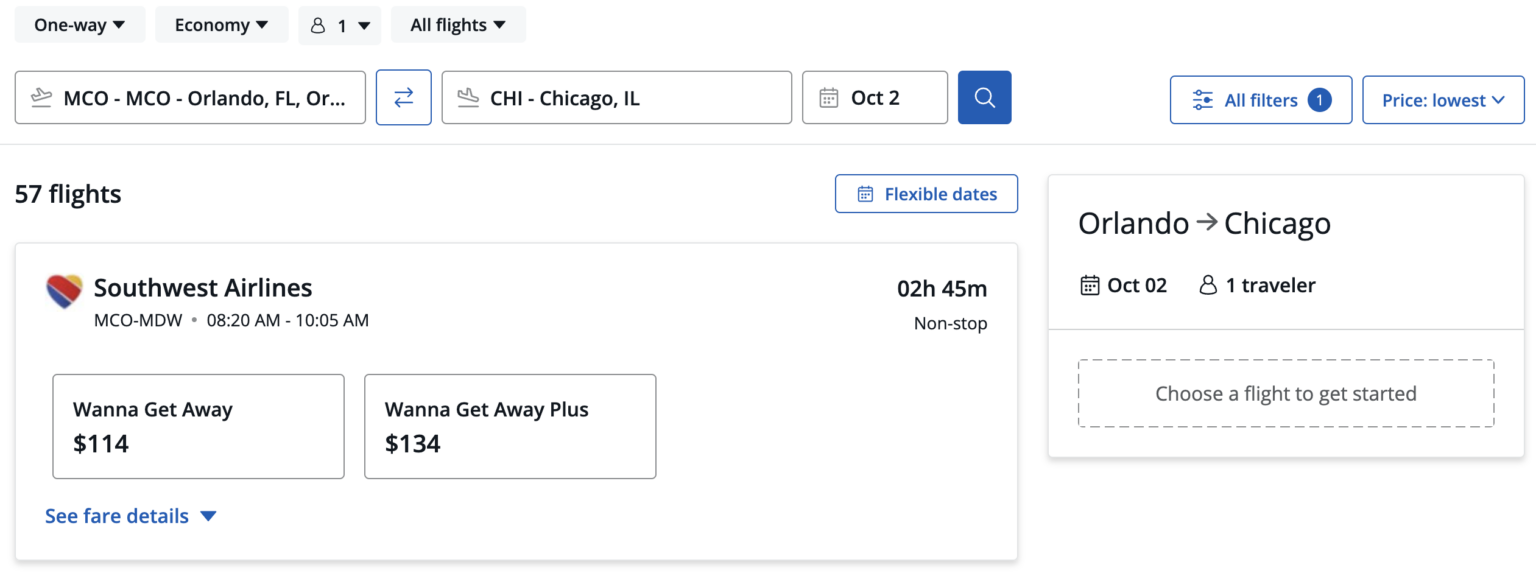Open the All filters panel
The image size is (1536, 576).
(1261, 100)
